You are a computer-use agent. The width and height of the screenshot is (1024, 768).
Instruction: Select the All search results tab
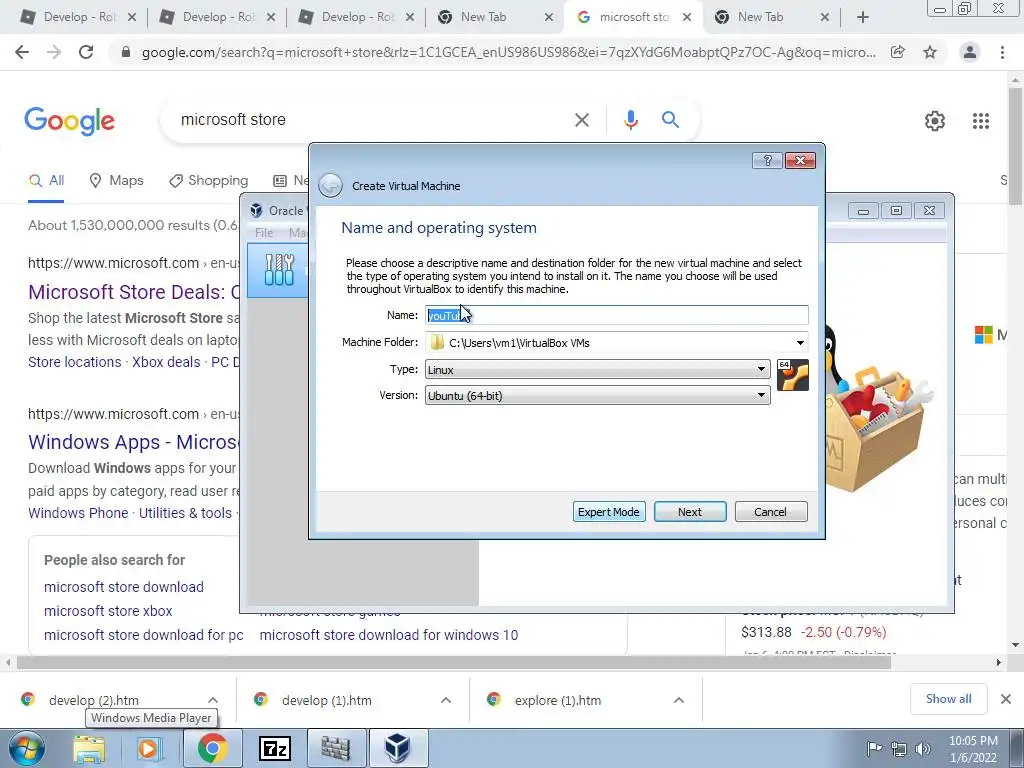46,181
